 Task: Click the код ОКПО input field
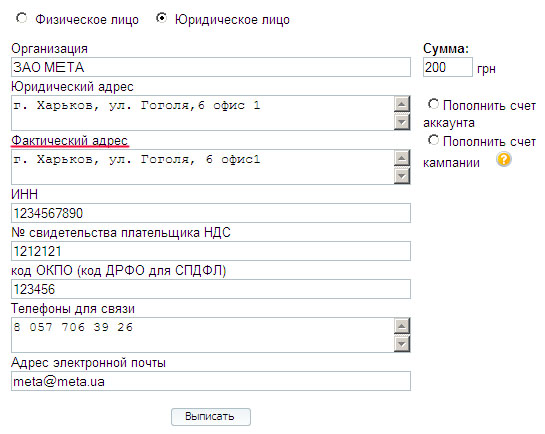pyautogui.click(x=211, y=289)
